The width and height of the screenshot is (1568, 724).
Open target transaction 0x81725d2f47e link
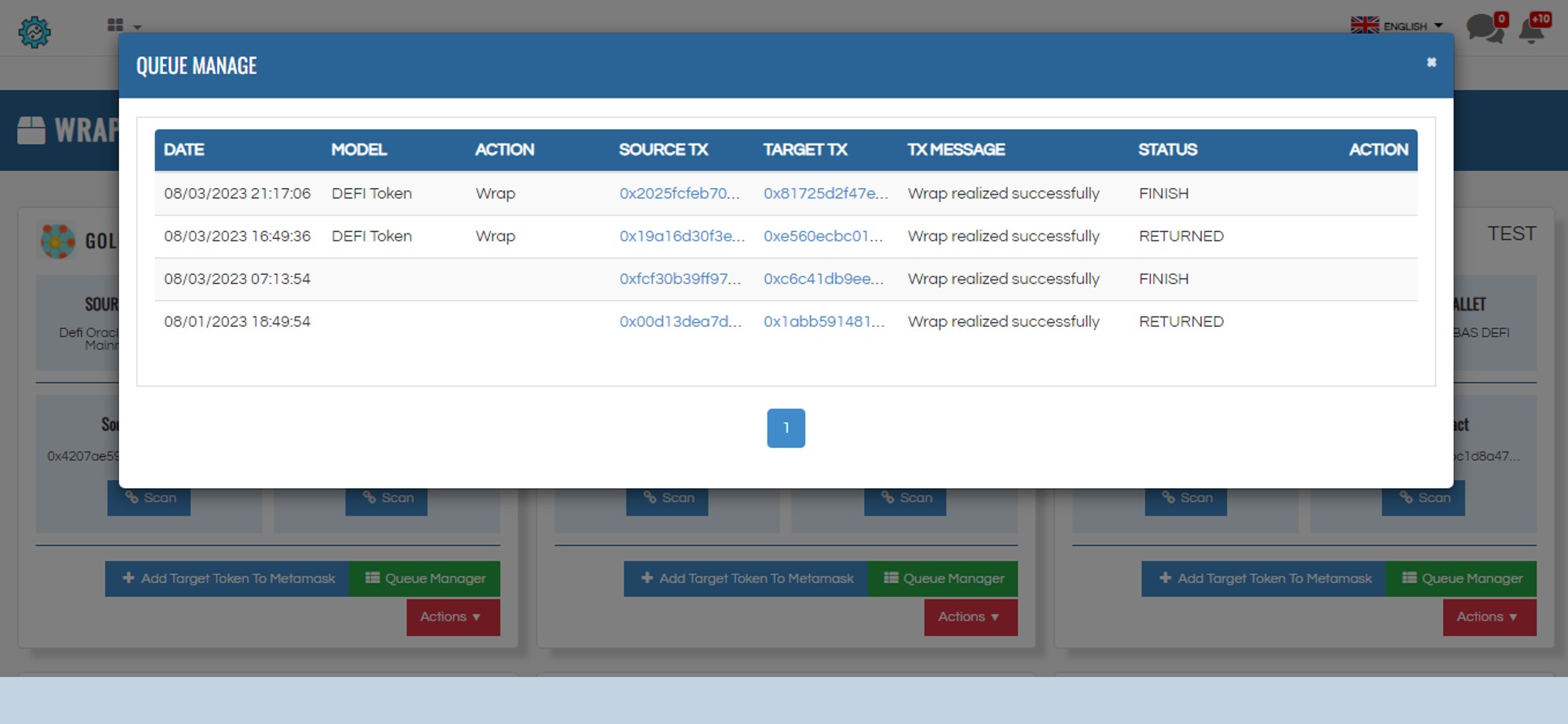[826, 194]
